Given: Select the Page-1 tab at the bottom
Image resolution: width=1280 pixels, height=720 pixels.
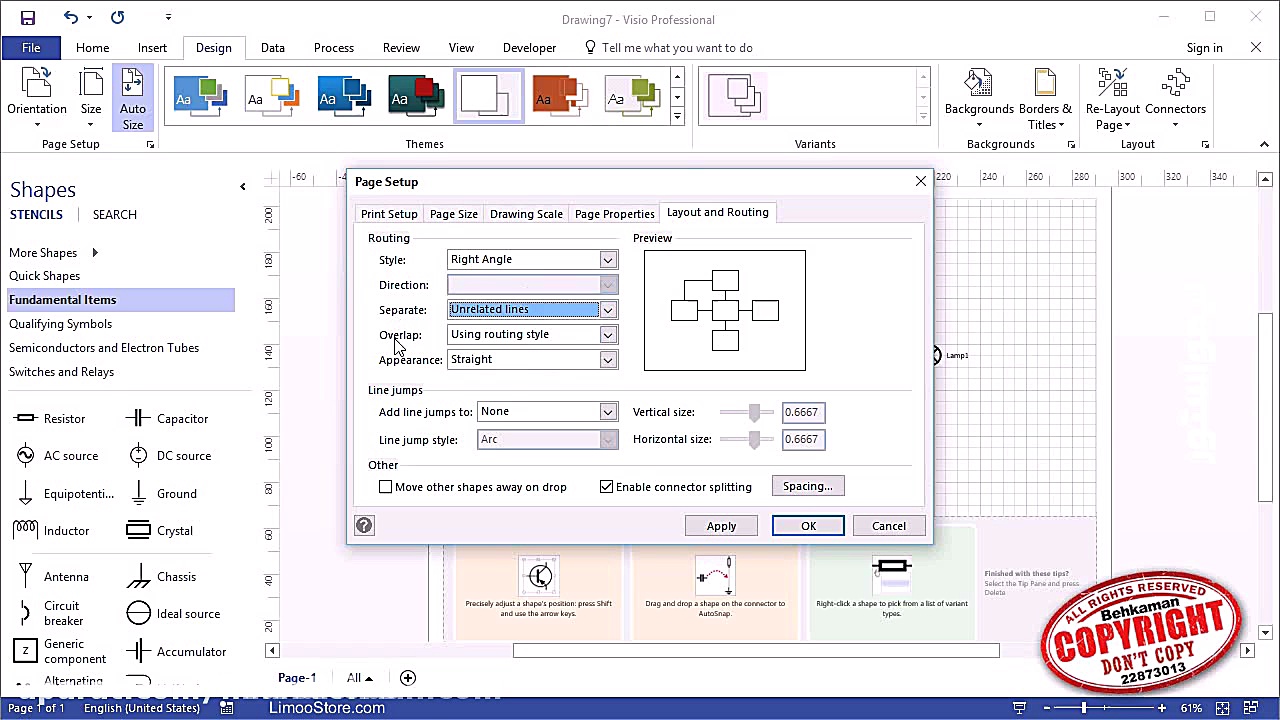Looking at the screenshot, I should pos(296,677).
